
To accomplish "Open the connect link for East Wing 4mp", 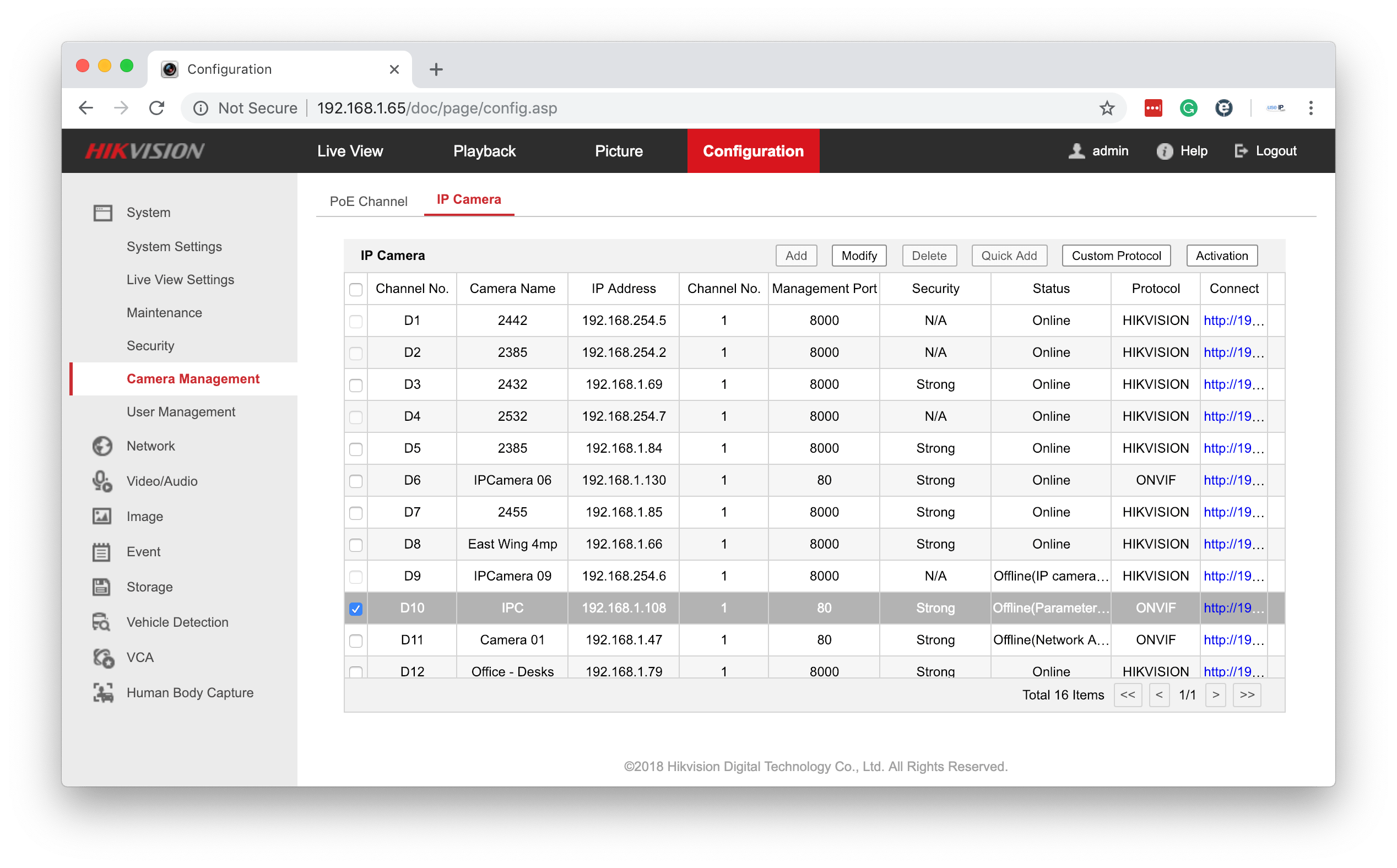I will (x=1233, y=544).
